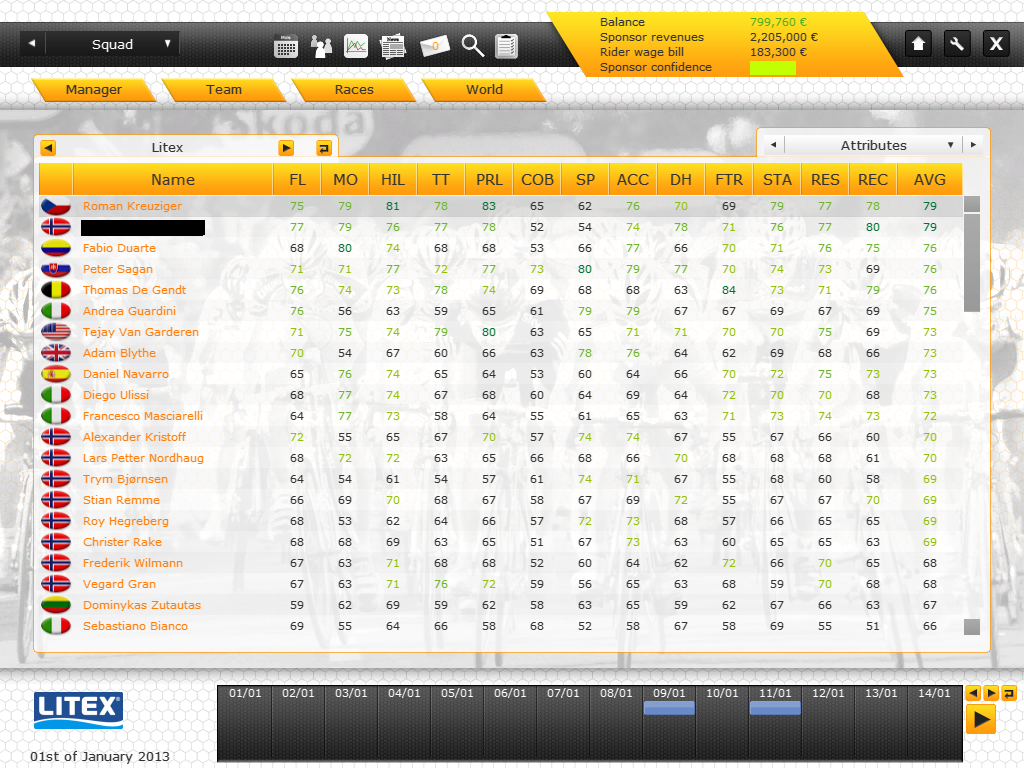The image size is (1024, 768).
Task: Open the calendar icon in the toolbar
Action: click(x=286, y=45)
